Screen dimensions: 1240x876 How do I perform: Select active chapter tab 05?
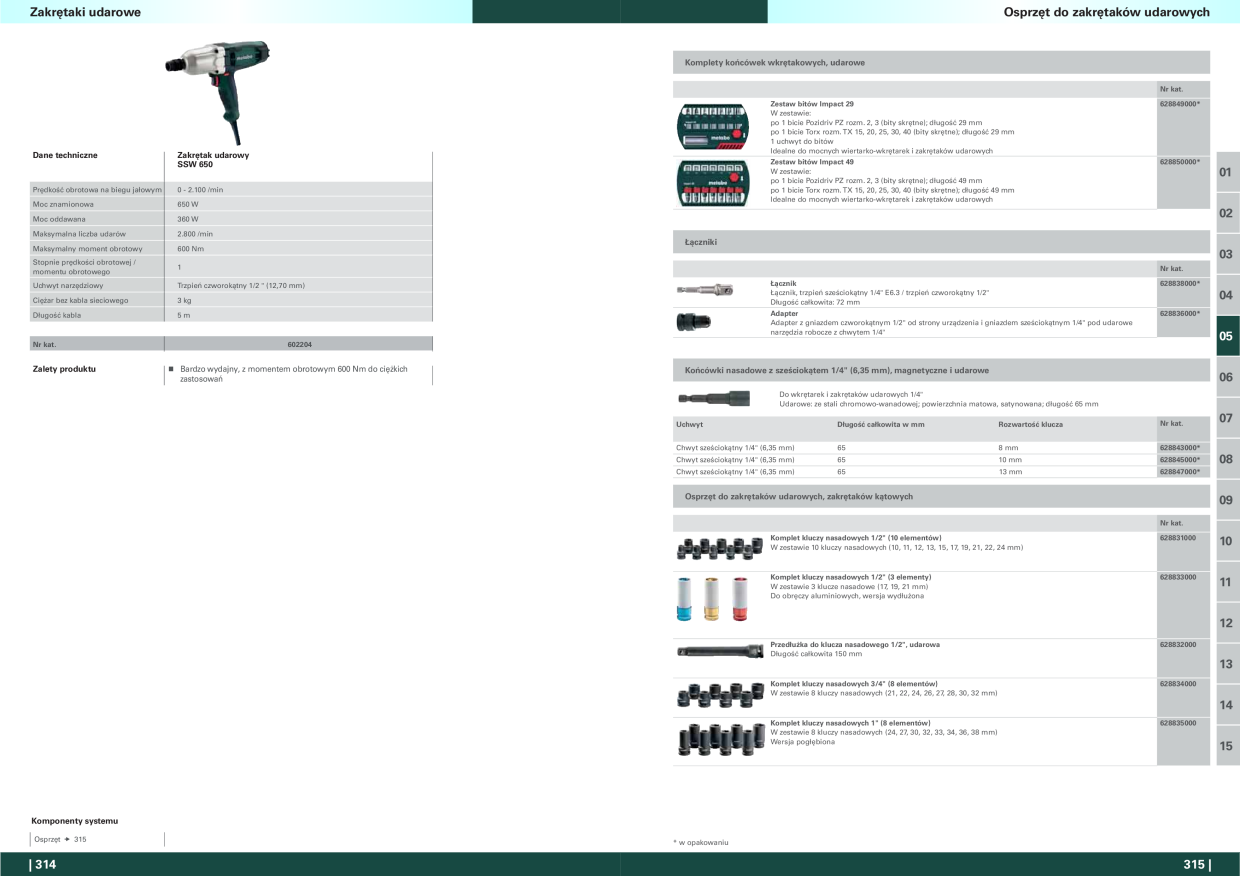click(x=1227, y=336)
